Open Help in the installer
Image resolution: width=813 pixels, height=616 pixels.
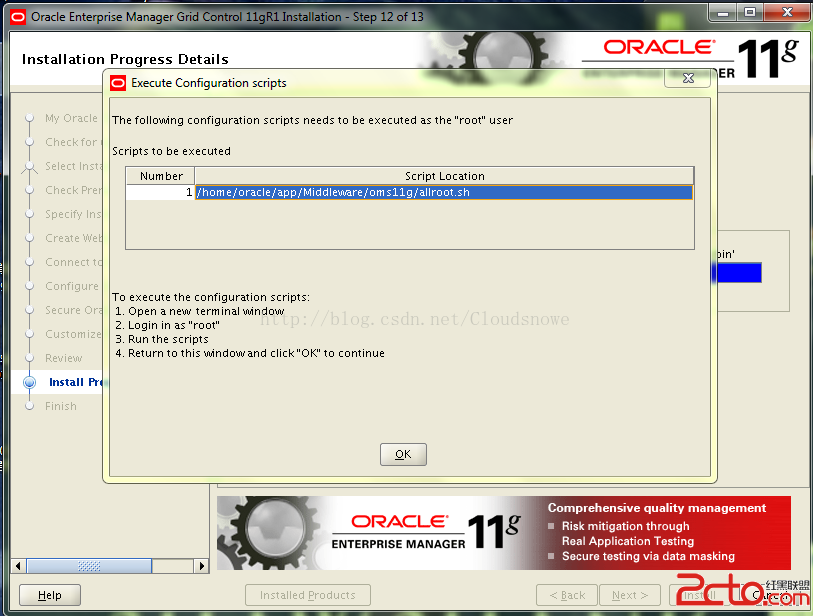coord(50,595)
